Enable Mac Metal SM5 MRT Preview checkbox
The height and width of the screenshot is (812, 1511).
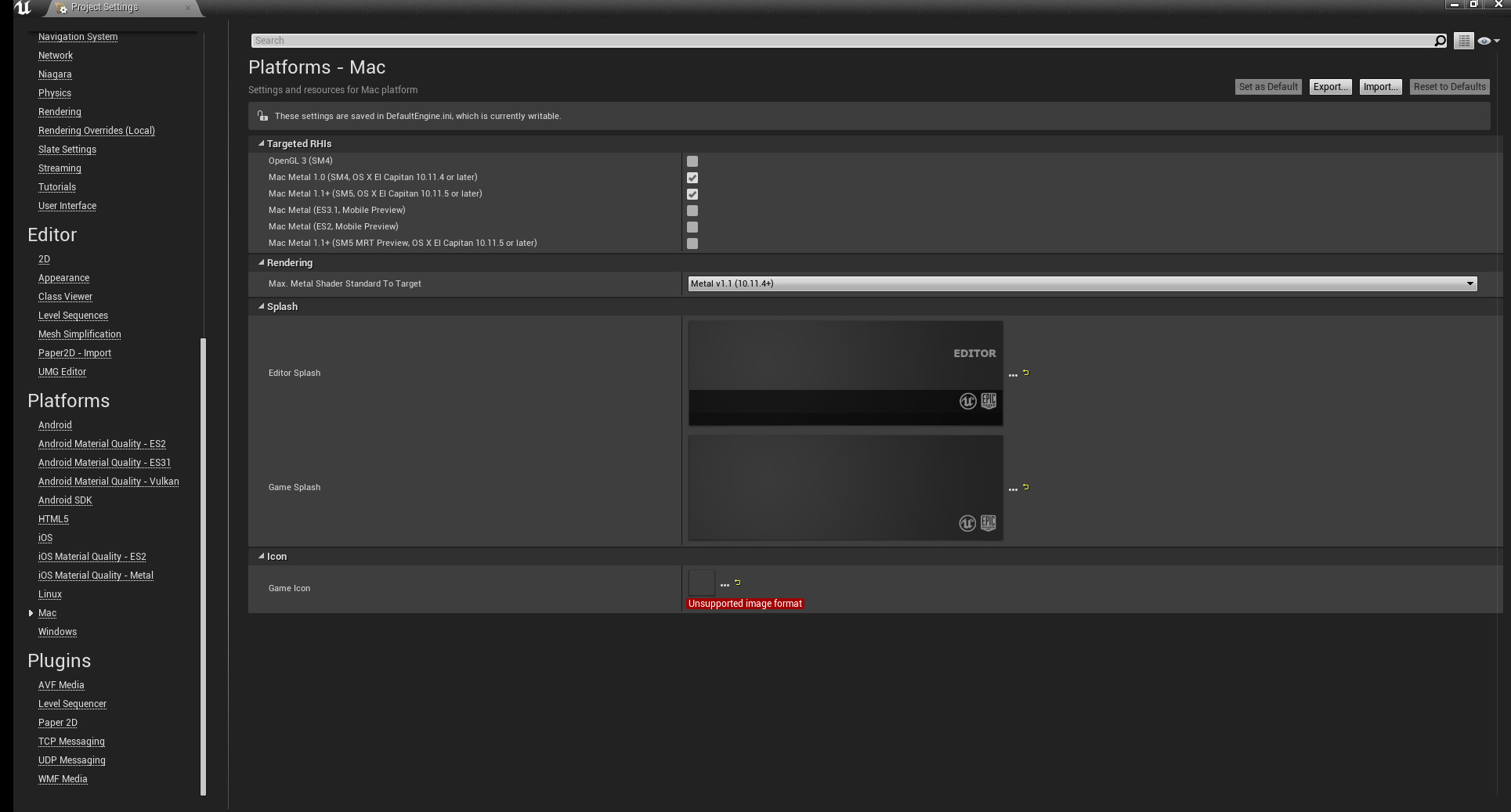pos(692,244)
